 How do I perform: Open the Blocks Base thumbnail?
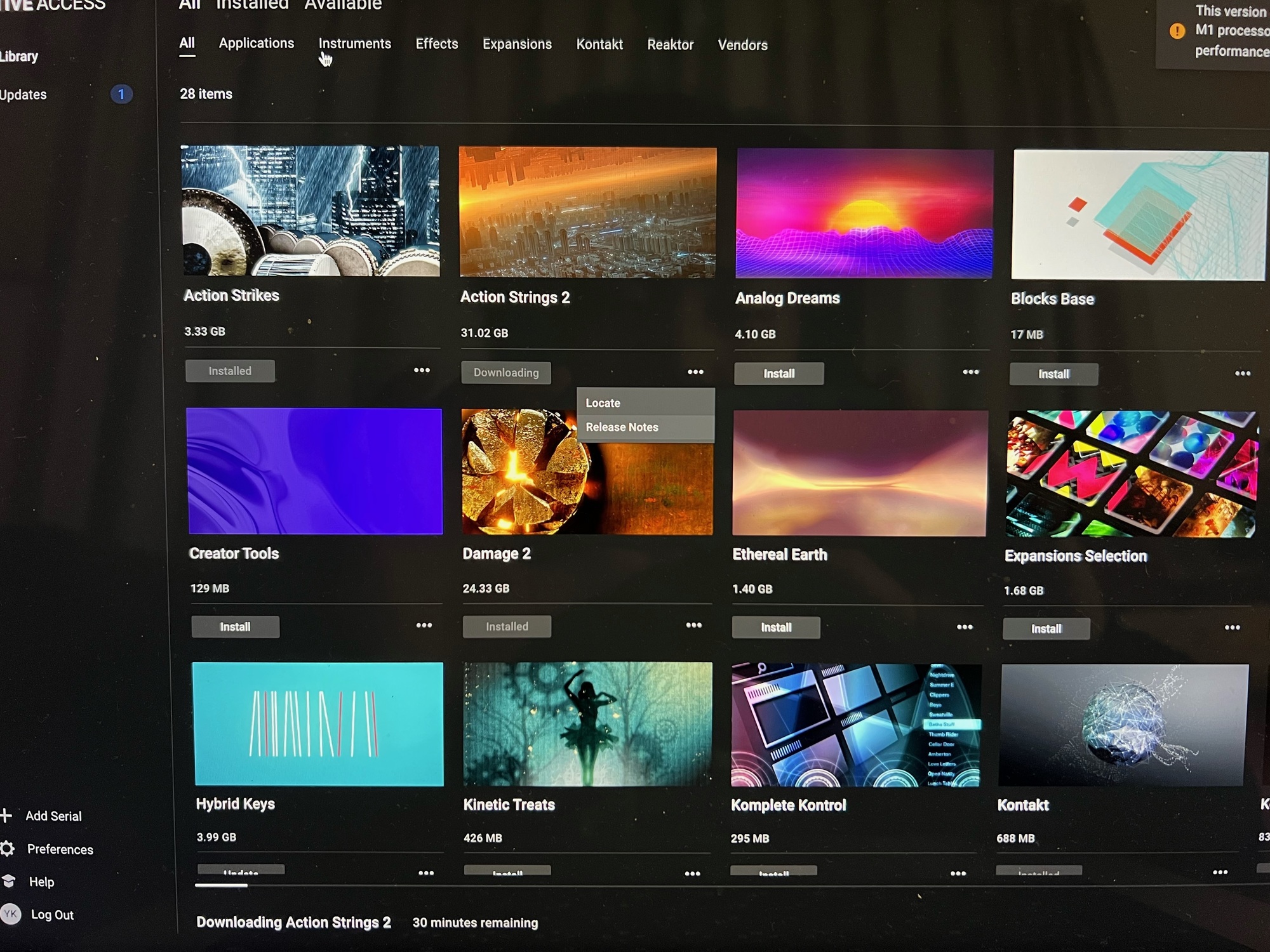coord(1139,215)
